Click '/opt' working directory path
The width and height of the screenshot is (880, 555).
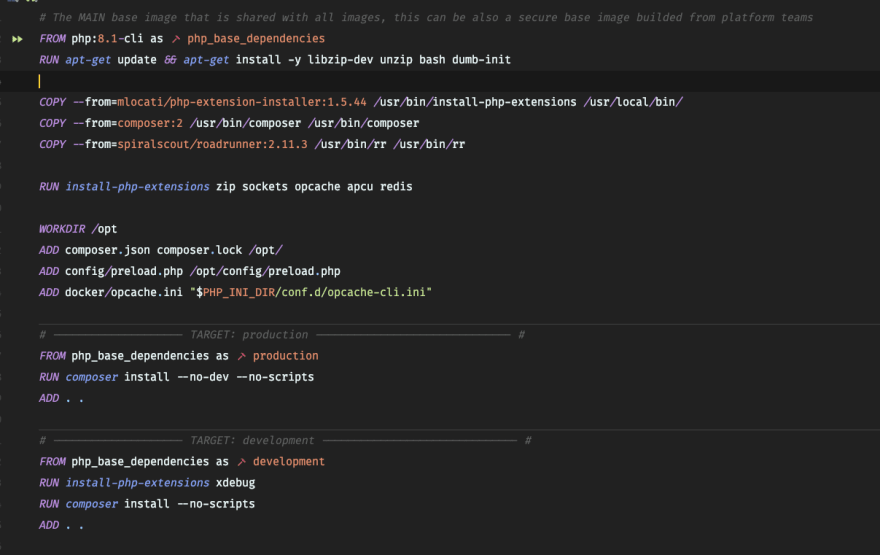click(x=104, y=229)
